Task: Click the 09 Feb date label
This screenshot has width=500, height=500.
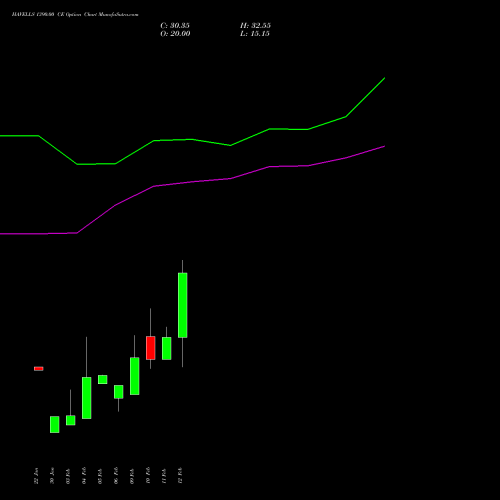Action: pos(132,476)
